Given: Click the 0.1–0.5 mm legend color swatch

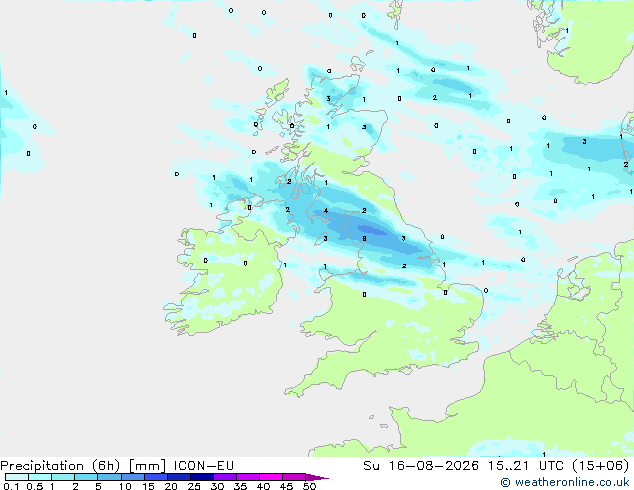Looking at the screenshot, I should (17, 477).
